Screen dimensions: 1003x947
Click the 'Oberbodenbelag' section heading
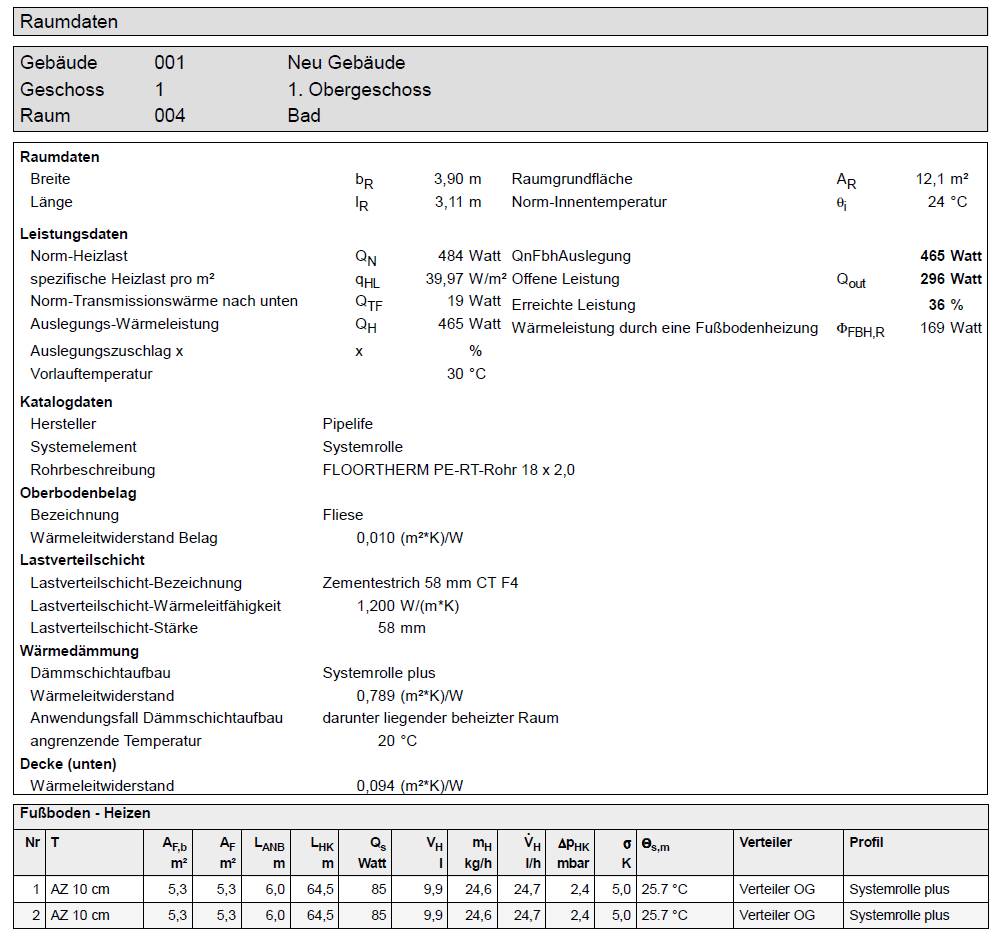78,493
